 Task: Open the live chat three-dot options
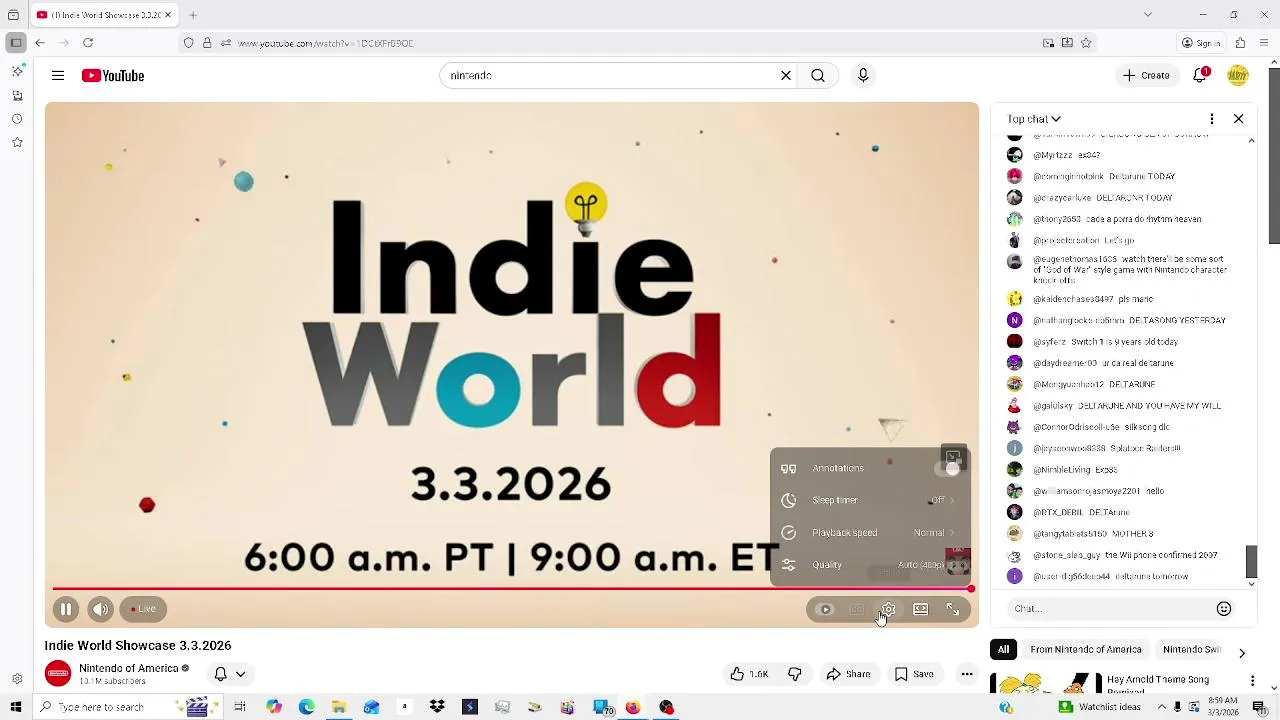click(1211, 119)
